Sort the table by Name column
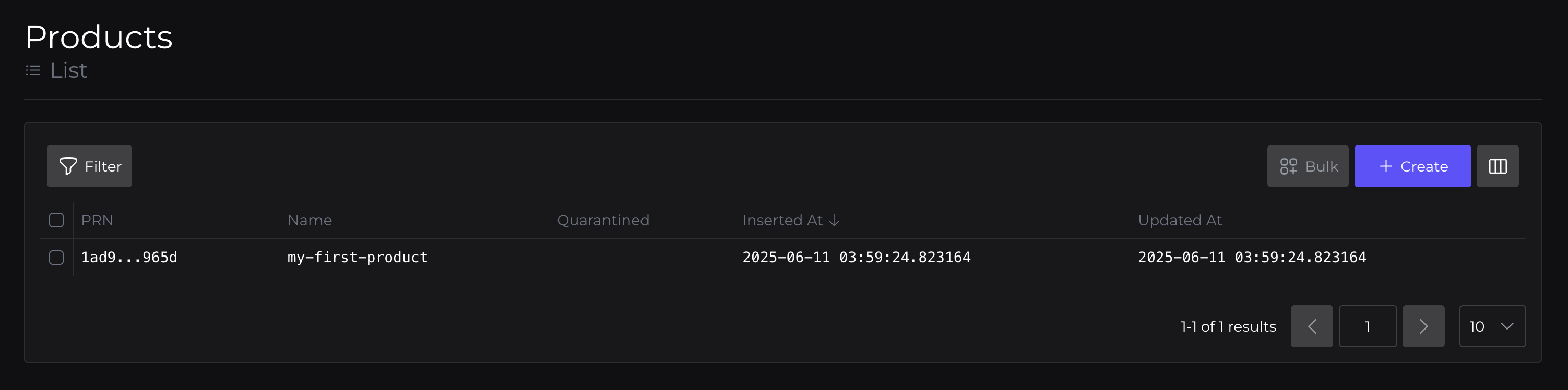Image resolution: width=1568 pixels, height=390 pixels. tap(310, 220)
